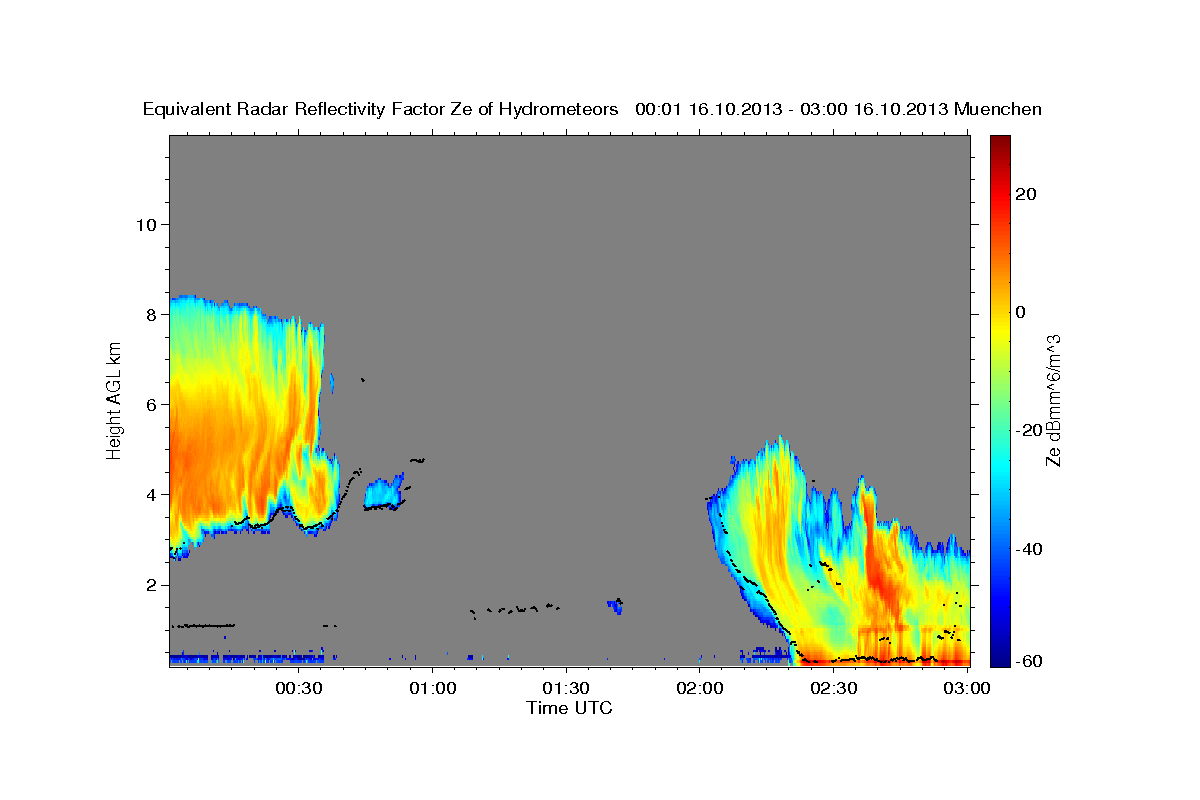The height and width of the screenshot is (800, 1200).
Task: Click the colorbar value 0
Action: click(x=1020, y=312)
